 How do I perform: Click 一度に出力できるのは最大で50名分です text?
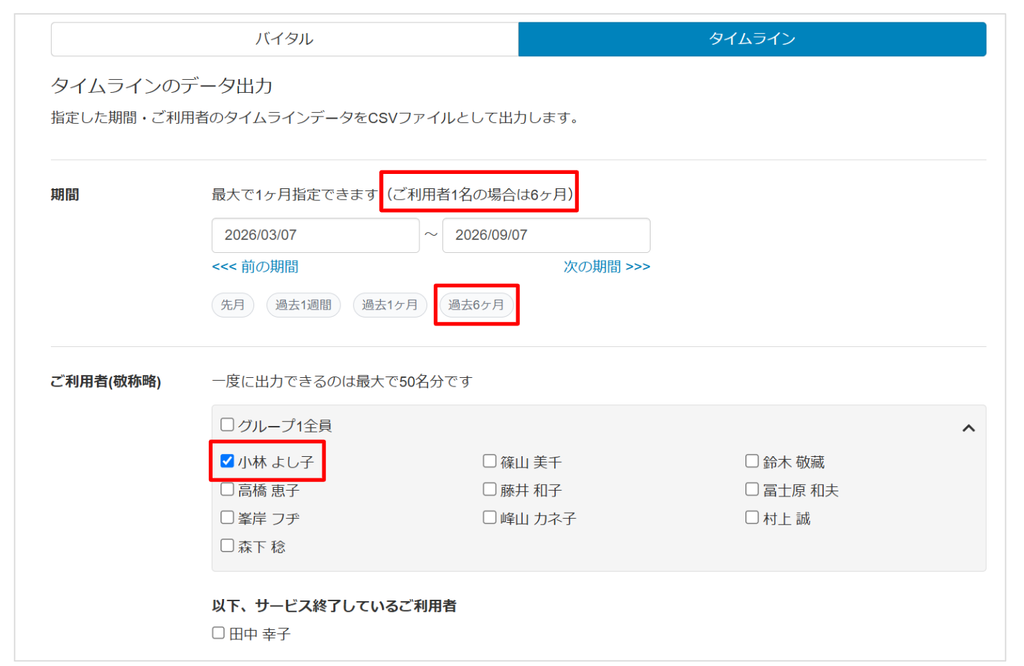(x=342, y=381)
